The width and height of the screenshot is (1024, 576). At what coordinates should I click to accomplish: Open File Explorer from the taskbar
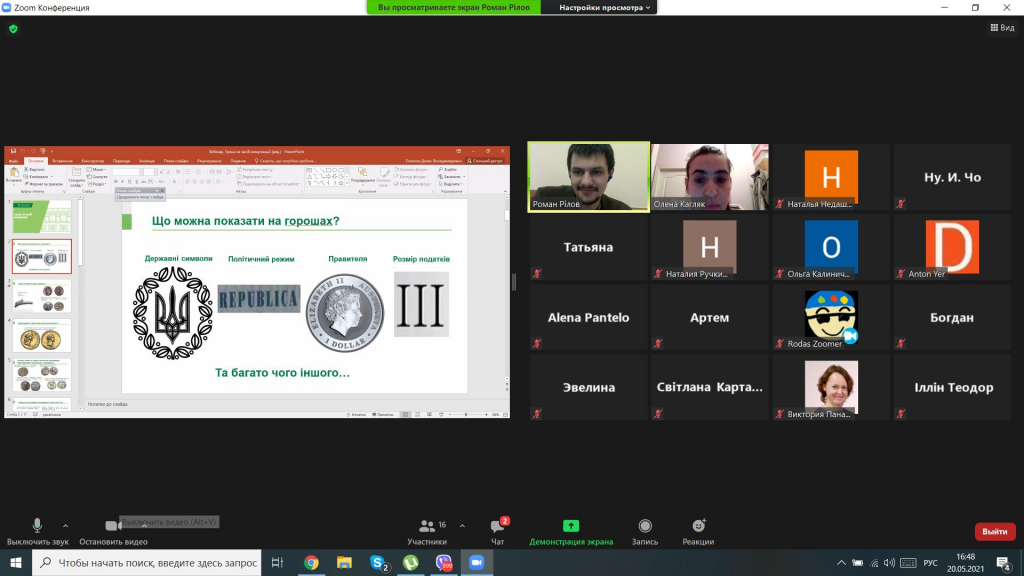(344, 562)
